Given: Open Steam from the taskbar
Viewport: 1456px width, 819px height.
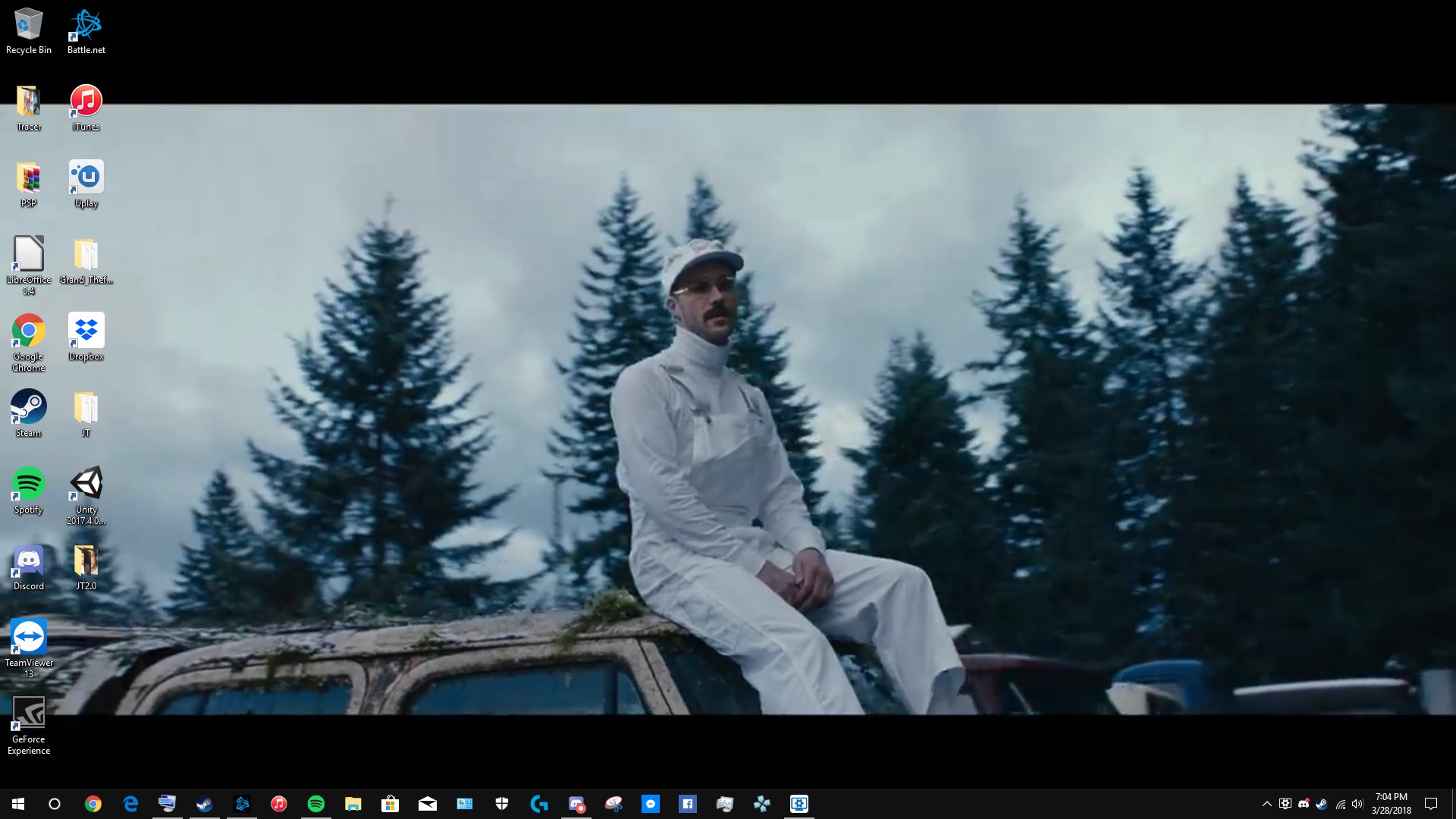Looking at the screenshot, I should [x=204, y=804].
